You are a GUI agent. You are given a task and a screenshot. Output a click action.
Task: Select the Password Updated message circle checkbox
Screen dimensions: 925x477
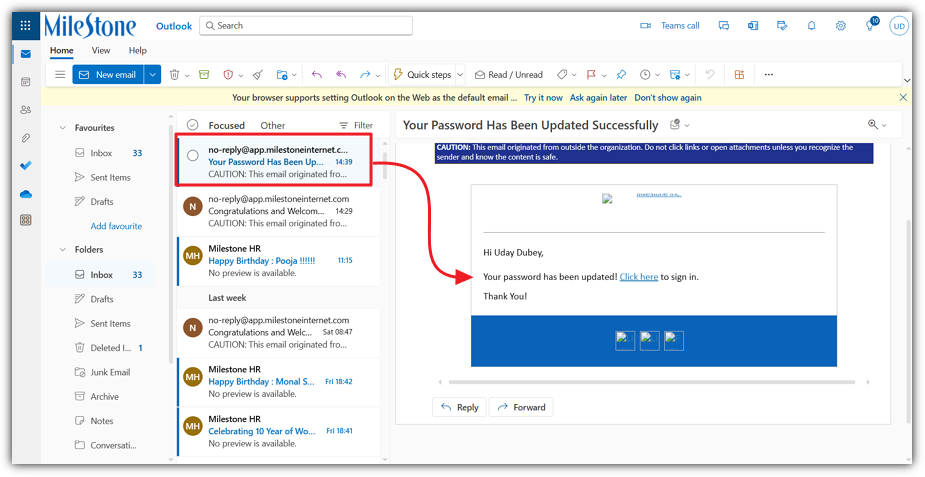pos(193,156)
